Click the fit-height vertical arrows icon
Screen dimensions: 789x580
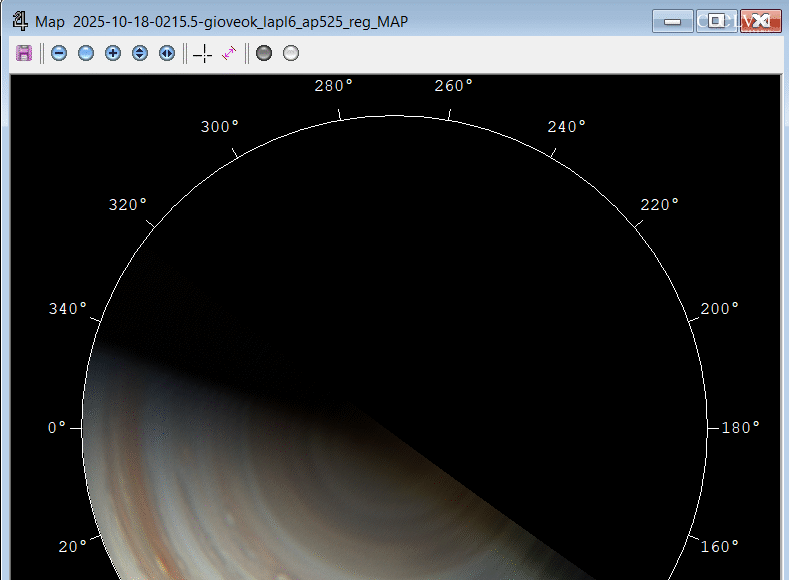[x=140, y=53]
